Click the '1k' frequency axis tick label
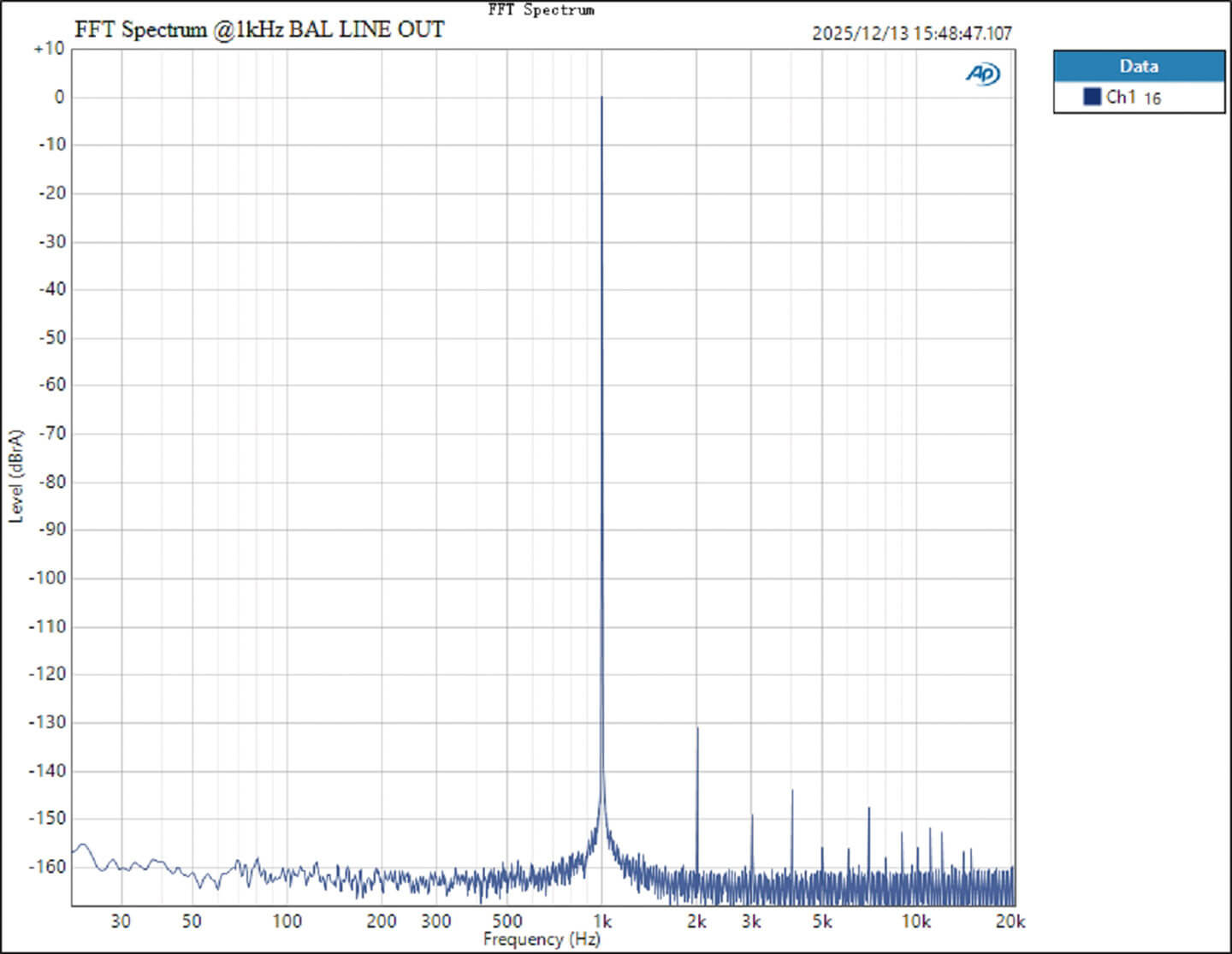Viewport: 1232px width, 954px height. click(602, 921)
